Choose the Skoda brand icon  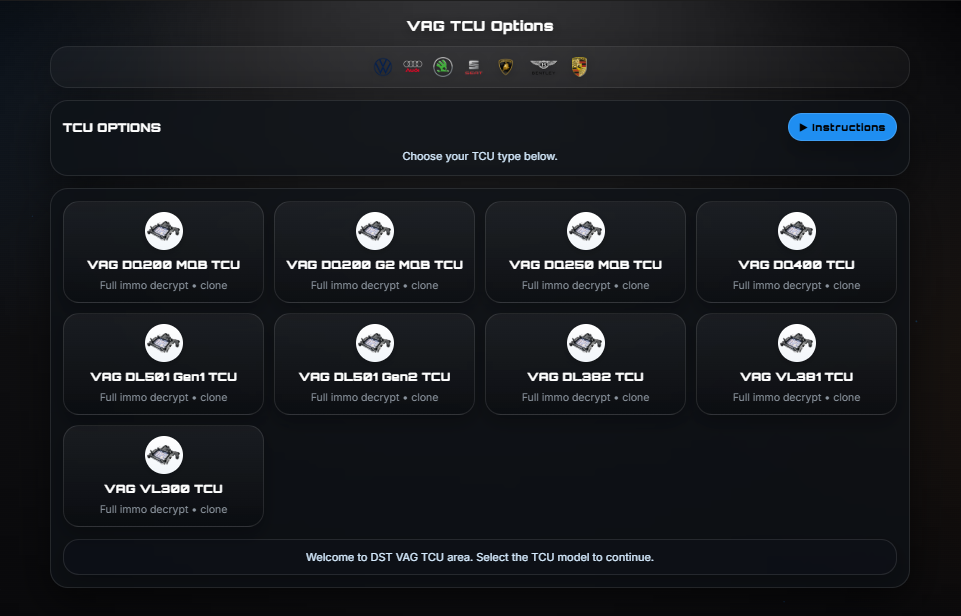[443, 66]
